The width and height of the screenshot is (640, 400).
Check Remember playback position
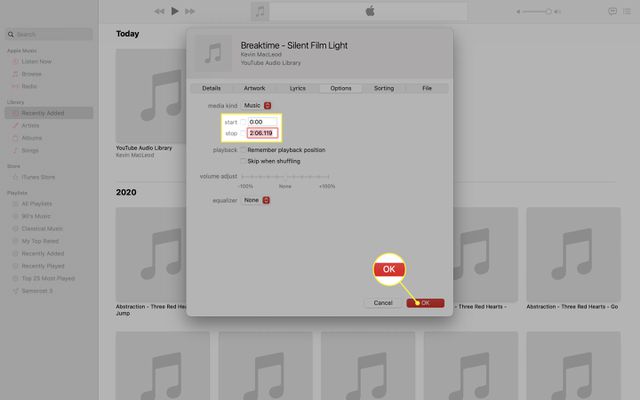point(243,150)
